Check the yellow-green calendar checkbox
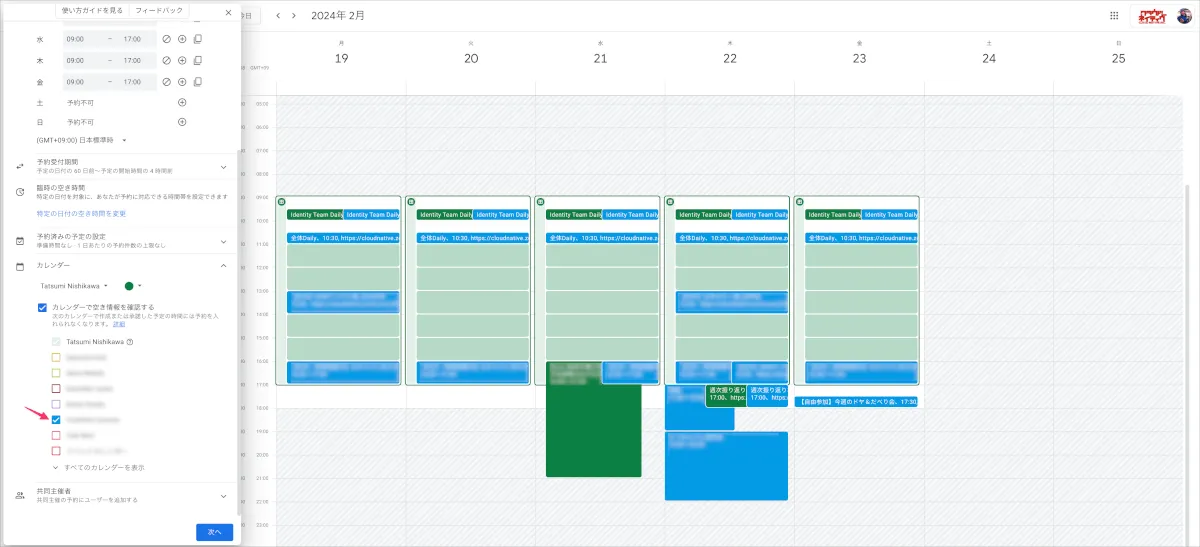 56,373
